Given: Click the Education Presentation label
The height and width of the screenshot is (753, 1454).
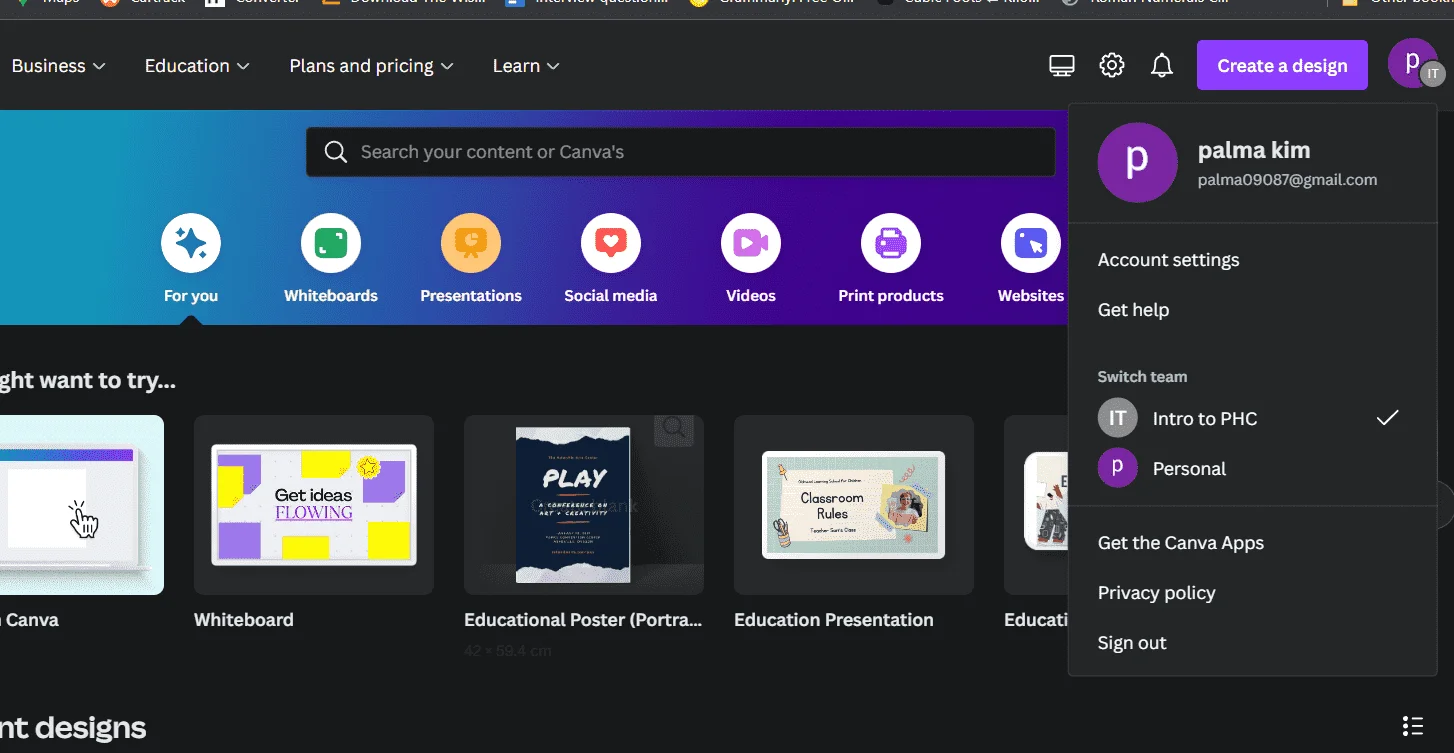Looking at the screenshot, I should click(834, 620).
